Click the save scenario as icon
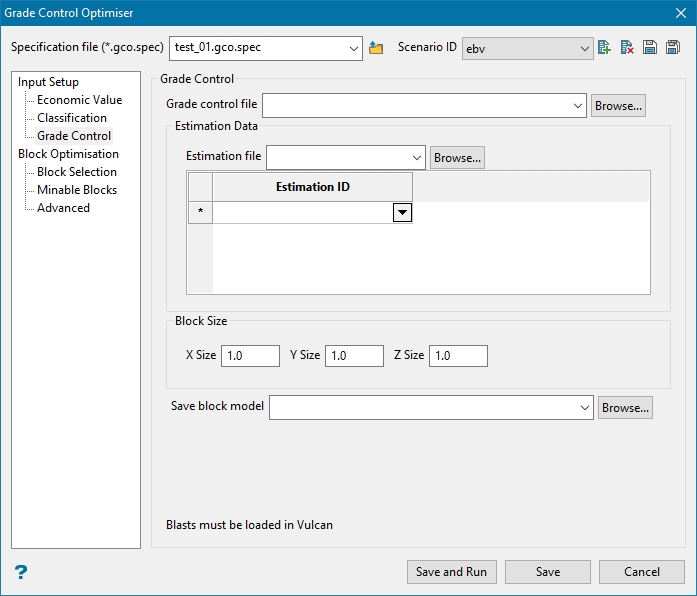 coord(673,48)
